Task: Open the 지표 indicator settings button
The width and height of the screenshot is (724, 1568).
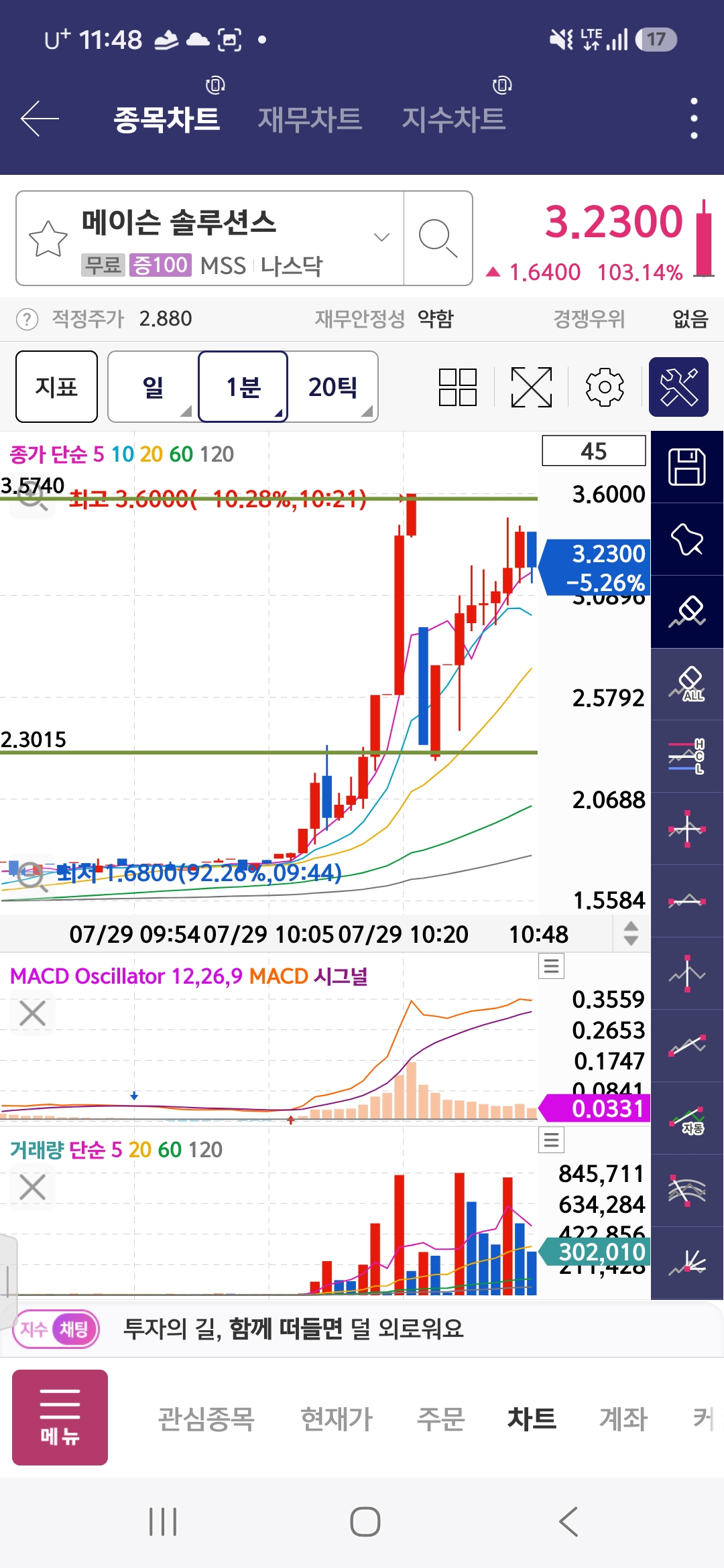Action: coord(56,387)
